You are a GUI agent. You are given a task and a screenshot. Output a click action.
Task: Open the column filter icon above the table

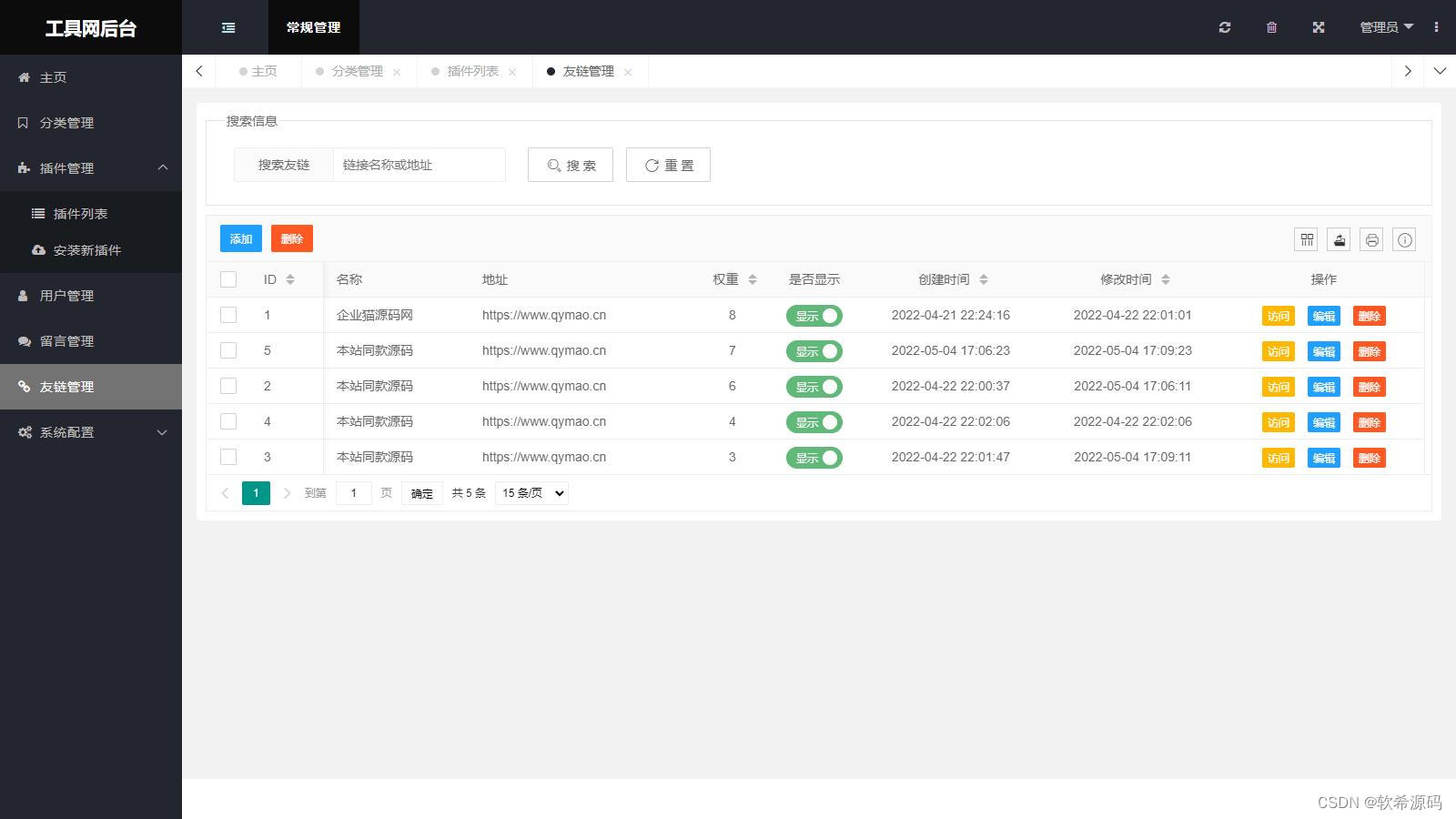1307,239
